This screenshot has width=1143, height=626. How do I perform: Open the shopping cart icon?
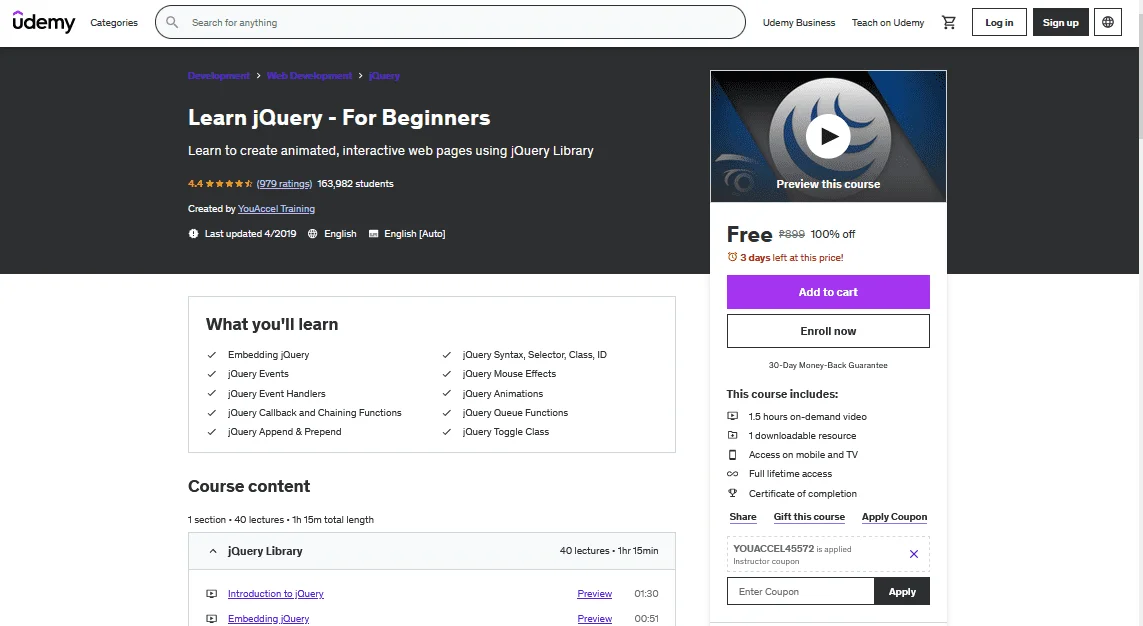pos(948,23)
